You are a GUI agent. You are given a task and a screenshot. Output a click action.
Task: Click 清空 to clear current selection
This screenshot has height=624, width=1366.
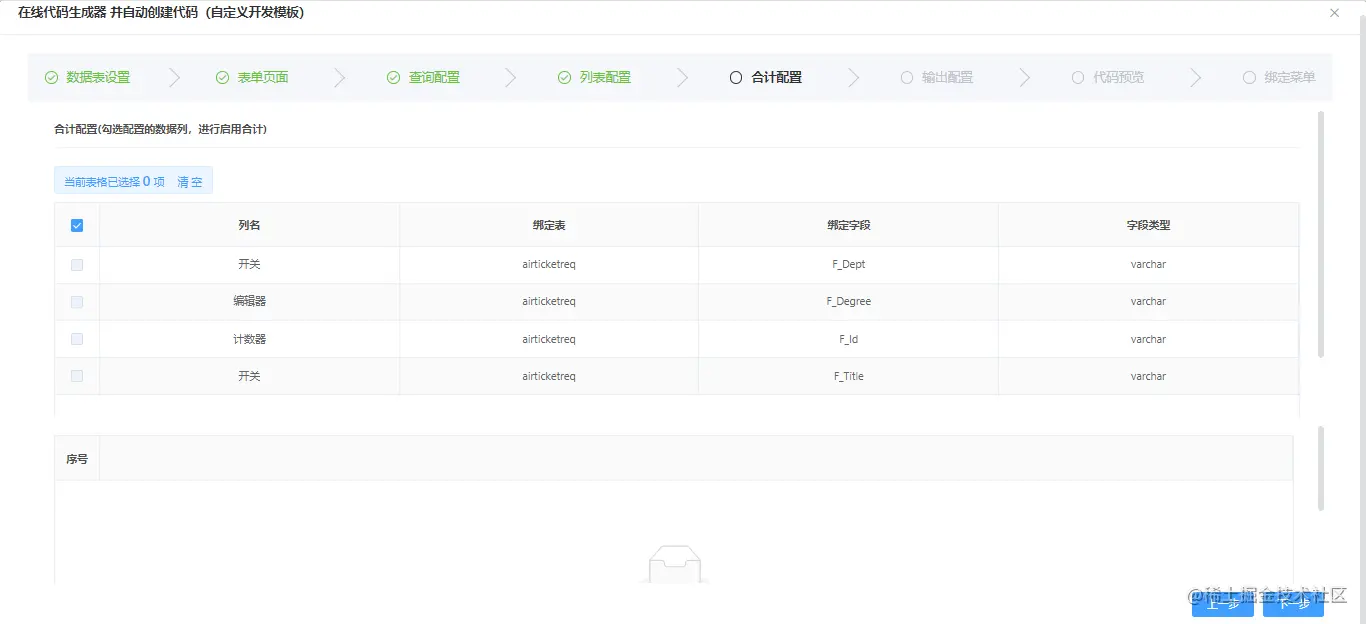(x=190, y=181)
